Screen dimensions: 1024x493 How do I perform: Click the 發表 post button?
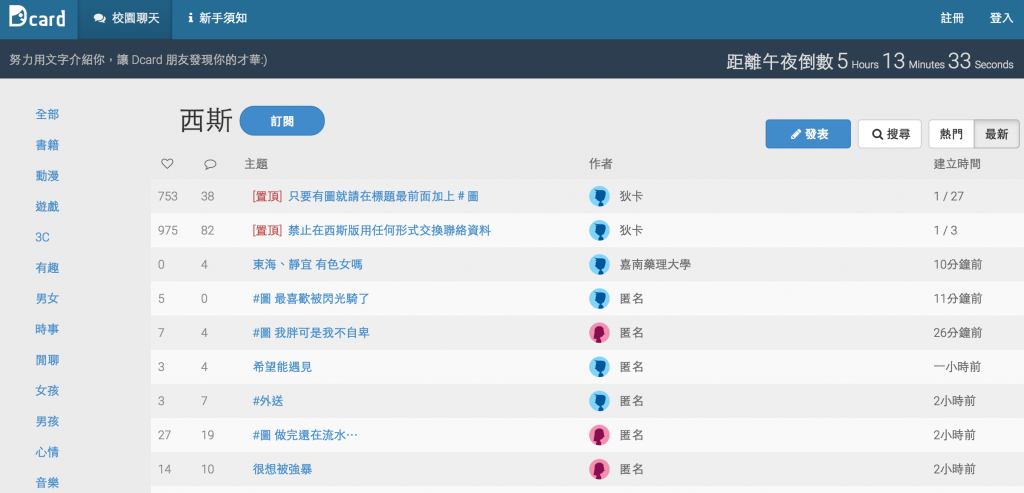click(x=808, y=134)
